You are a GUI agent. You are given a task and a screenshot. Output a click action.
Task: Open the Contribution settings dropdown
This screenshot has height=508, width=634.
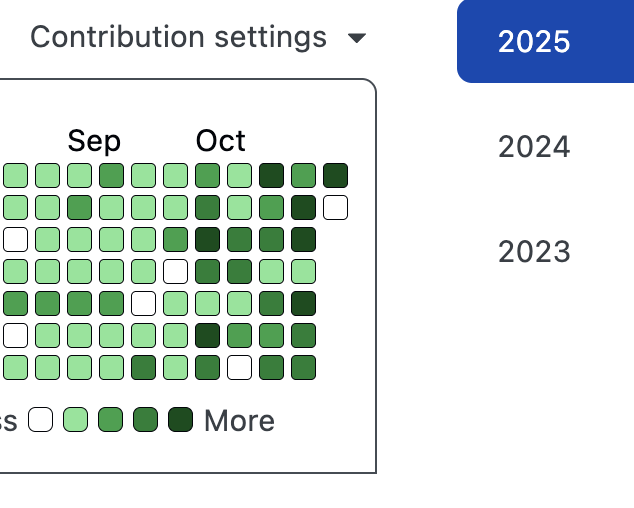(x=198, y=38)
